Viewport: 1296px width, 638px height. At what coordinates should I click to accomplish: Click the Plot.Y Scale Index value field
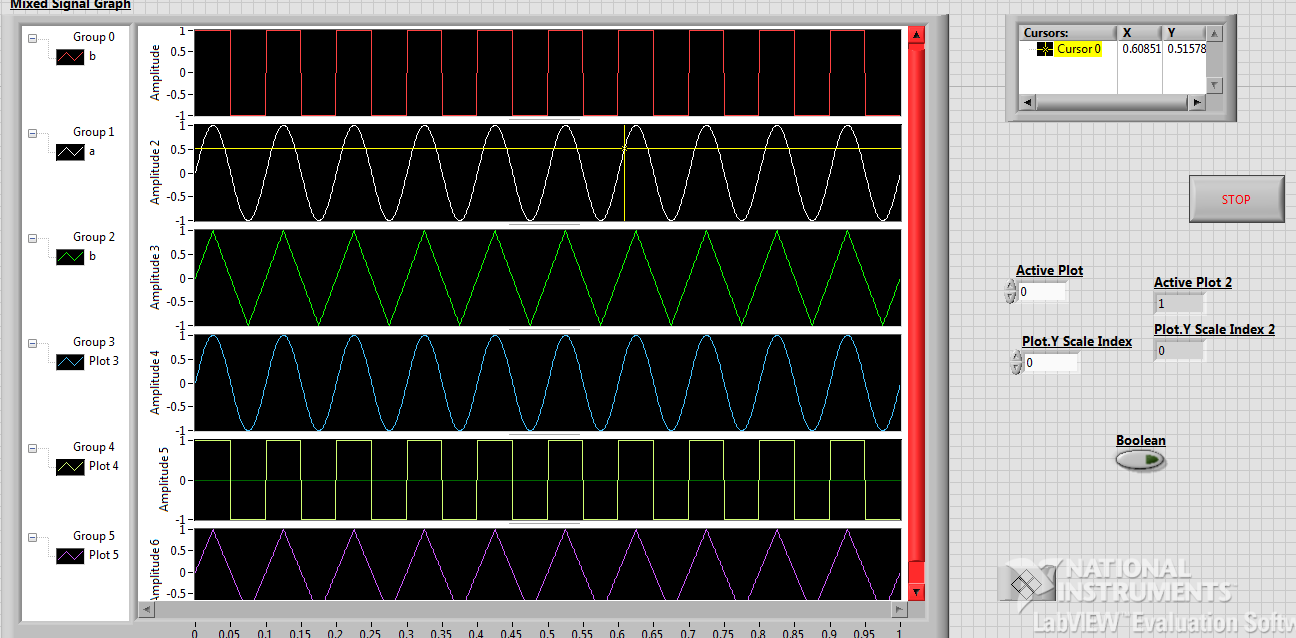pyautogui.click(x=1052, y=362)
